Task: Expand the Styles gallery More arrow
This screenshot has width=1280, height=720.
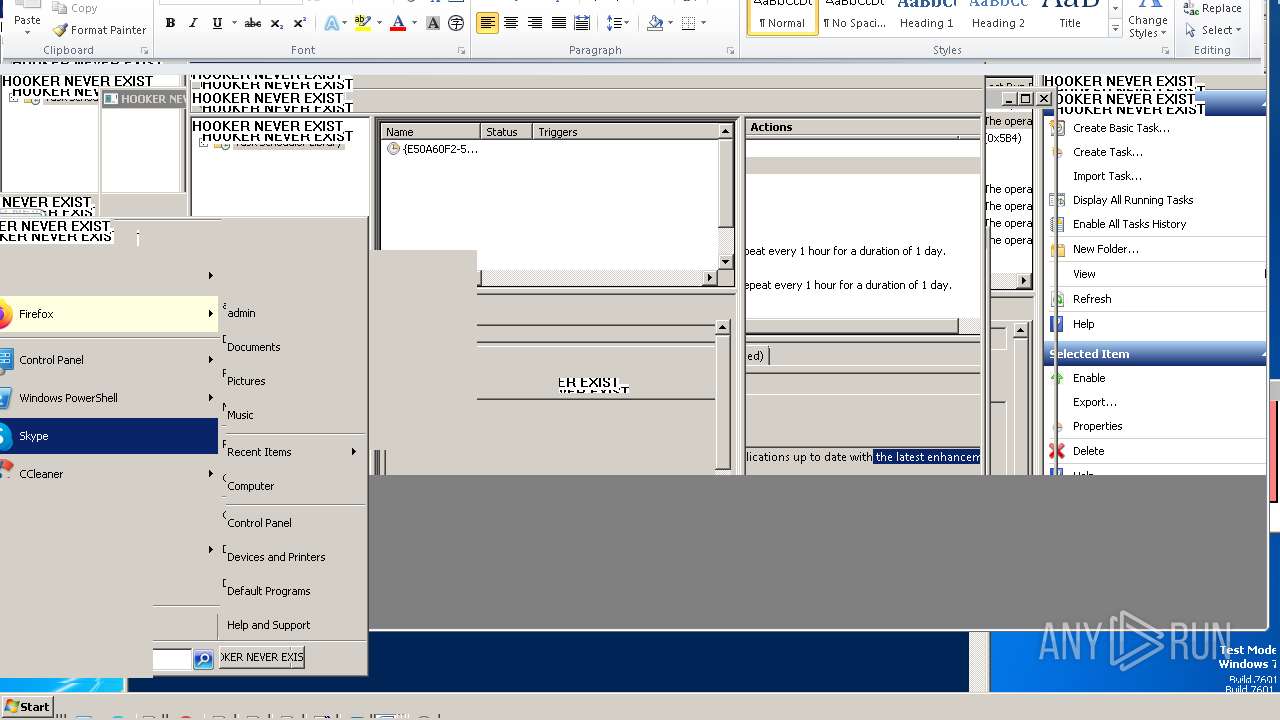Action: pyautogui.click(x=1115, y=30)
